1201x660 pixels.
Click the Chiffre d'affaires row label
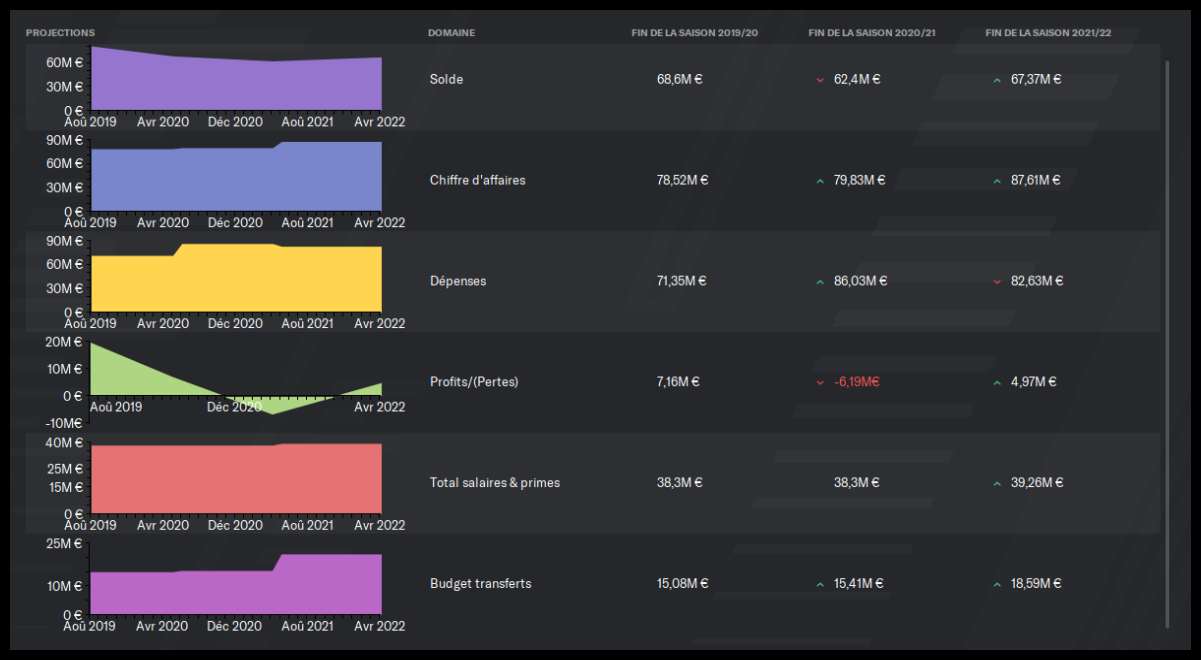point(477,180)
